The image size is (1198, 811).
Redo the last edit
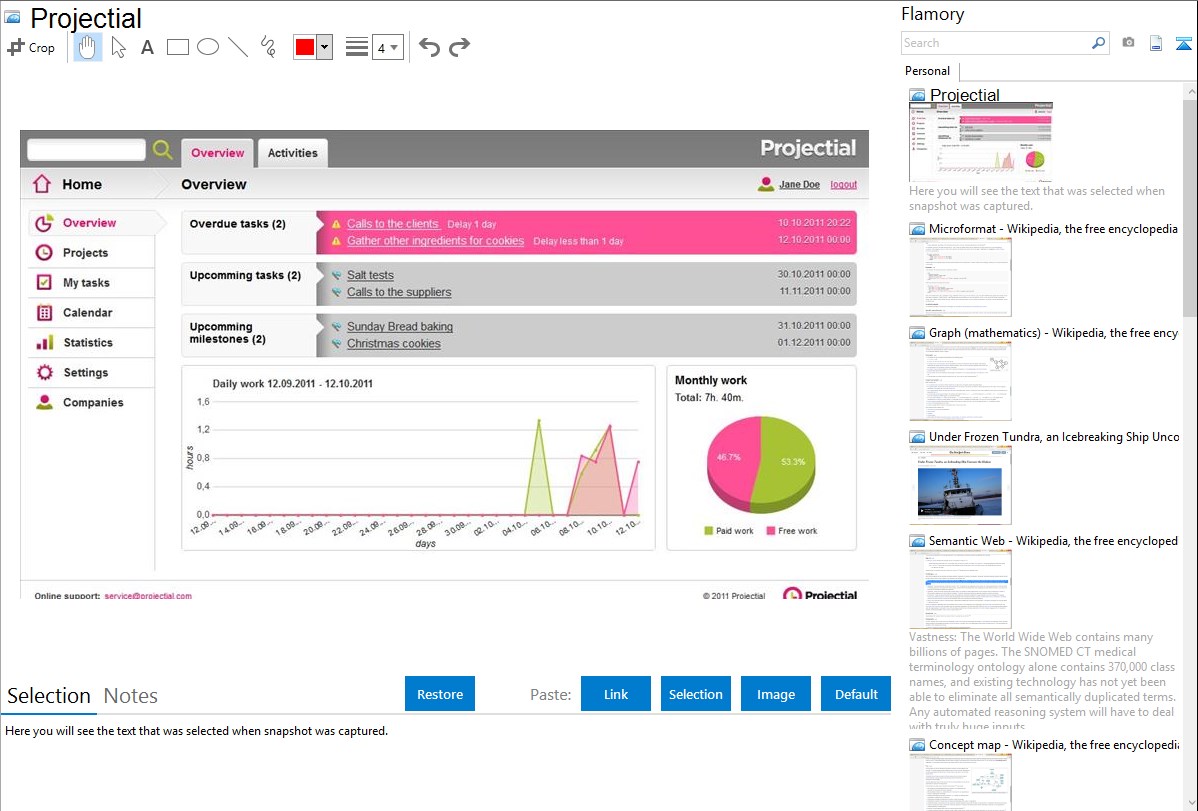[x=459, y=47]
